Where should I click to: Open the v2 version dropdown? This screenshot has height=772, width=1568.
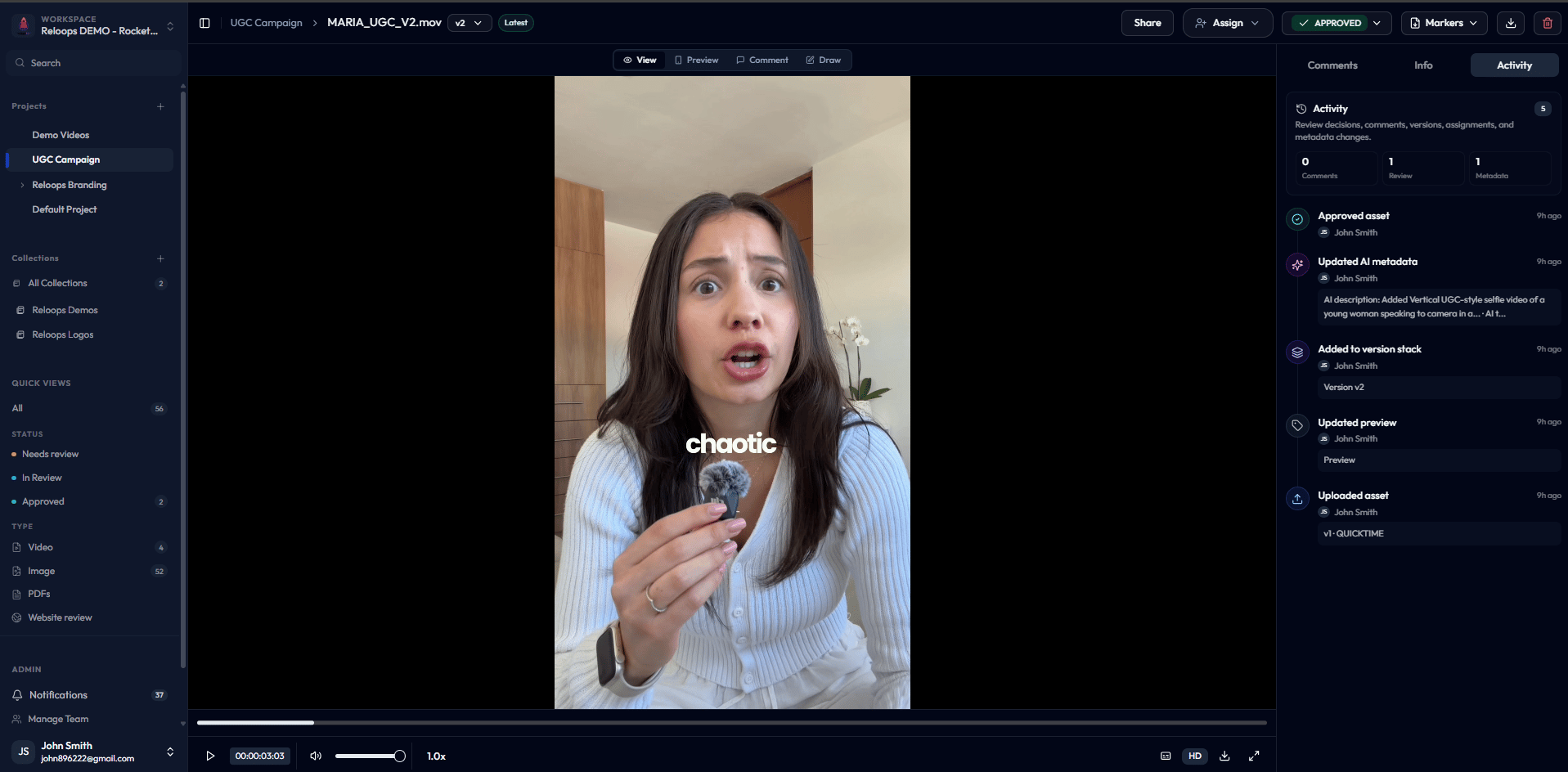(x=470, y=23)
